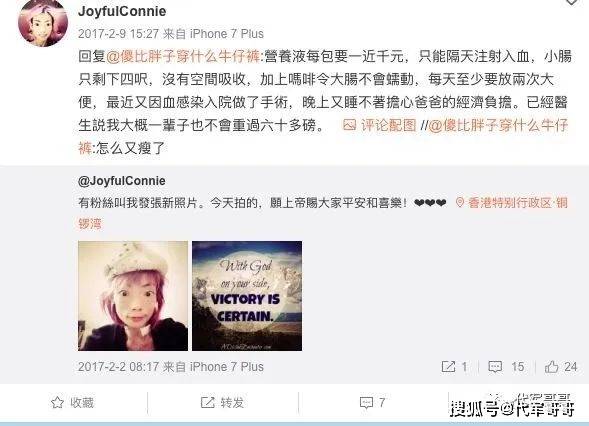Click the 2017-2-9 15:27 post timestamp

(119, 34)
